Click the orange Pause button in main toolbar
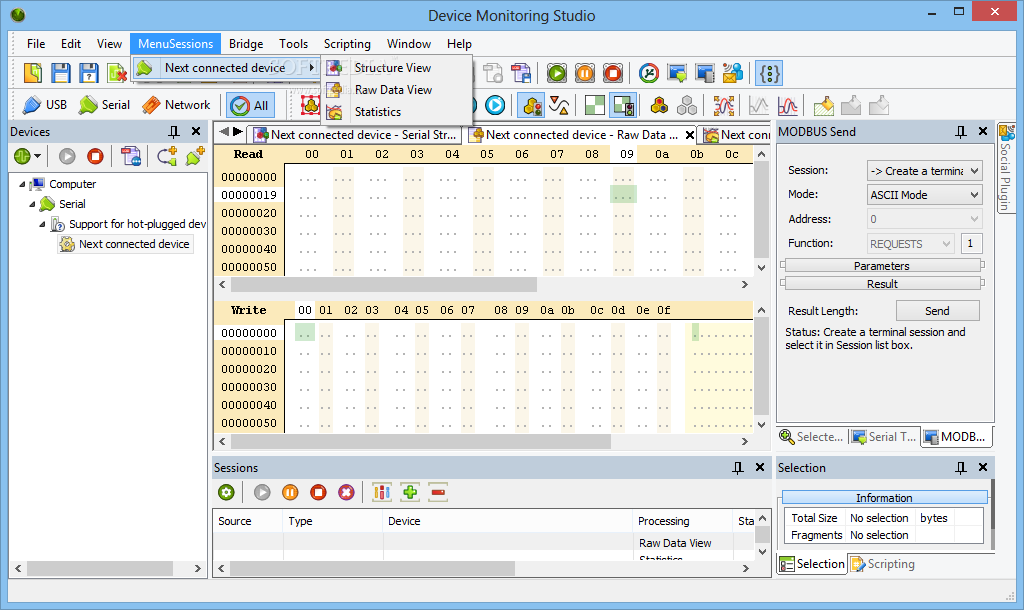 coord(585,73)
